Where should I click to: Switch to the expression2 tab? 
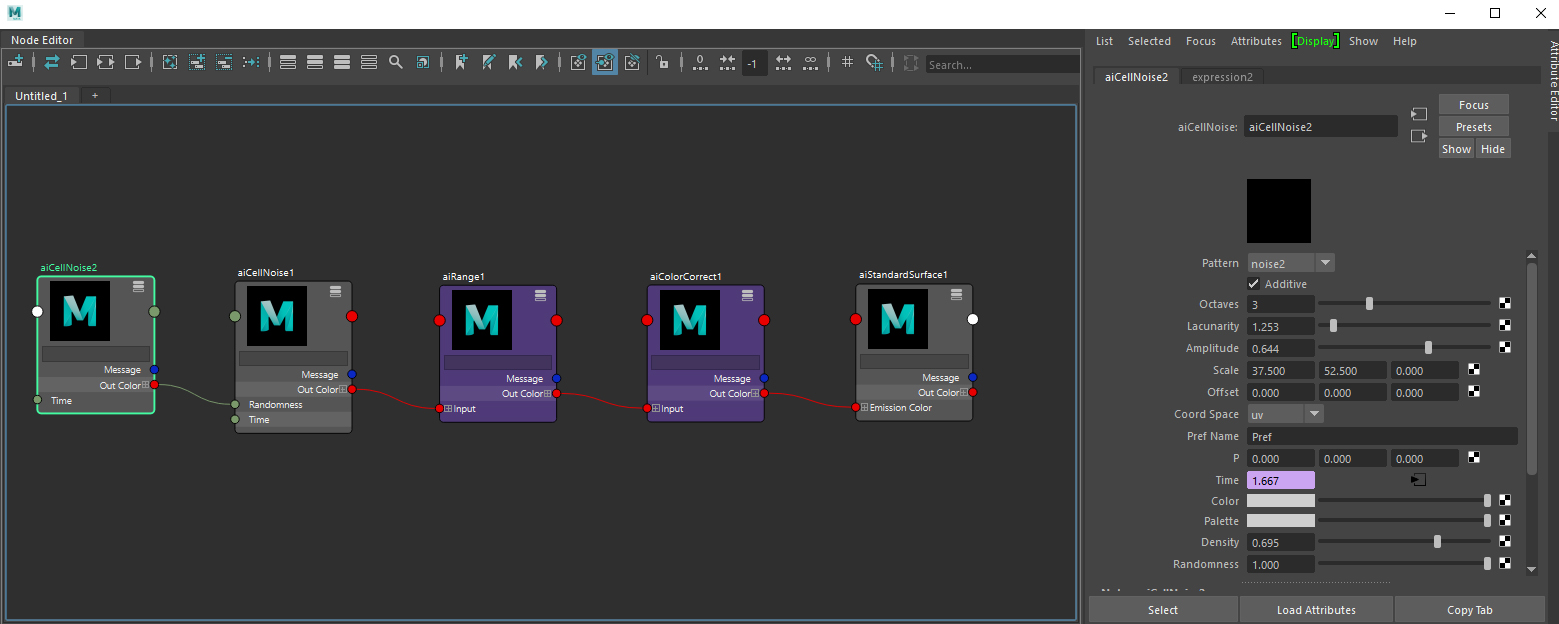pos(1222,77)
